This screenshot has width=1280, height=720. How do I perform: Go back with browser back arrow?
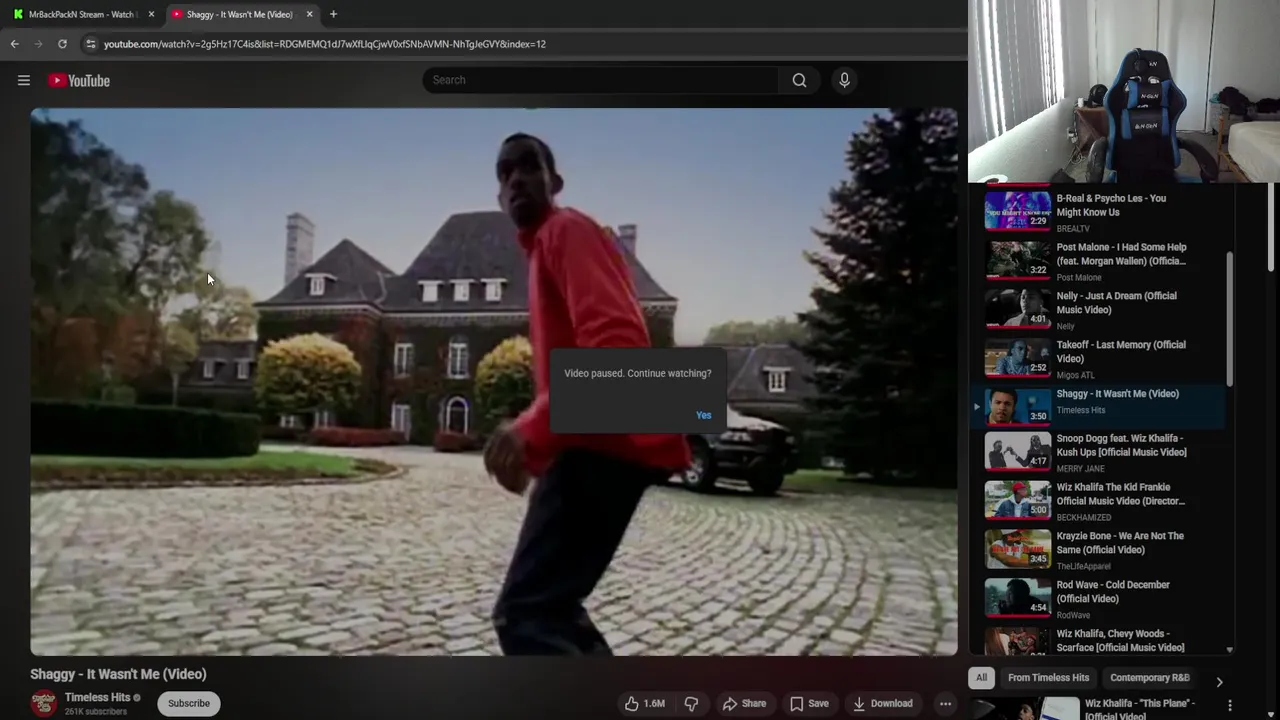point(14,44)
